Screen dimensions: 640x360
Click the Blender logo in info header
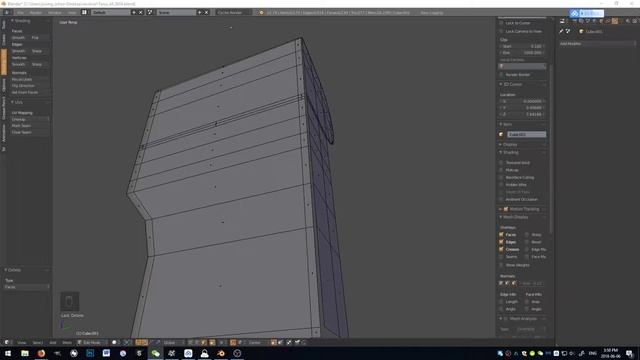click(x=261, y=13)
